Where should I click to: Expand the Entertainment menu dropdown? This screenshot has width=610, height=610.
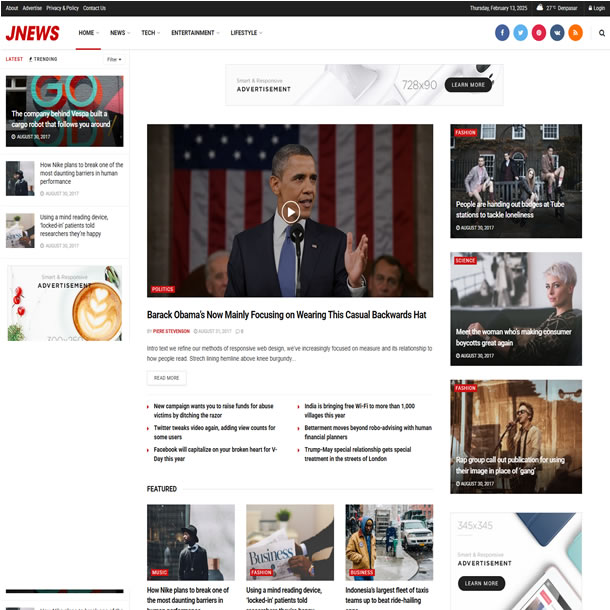195,33
